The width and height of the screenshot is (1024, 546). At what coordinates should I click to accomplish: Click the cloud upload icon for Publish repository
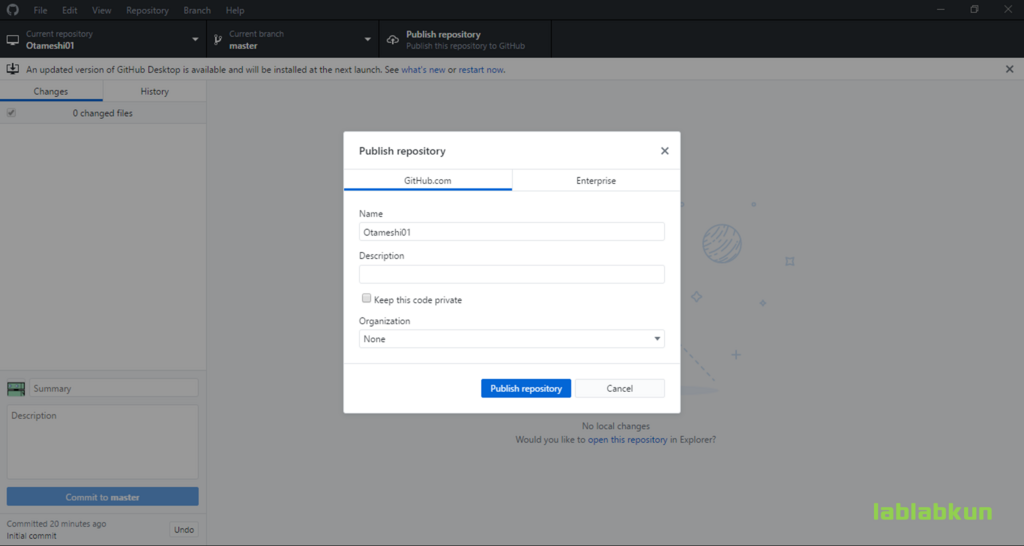[x=392, y=40]
